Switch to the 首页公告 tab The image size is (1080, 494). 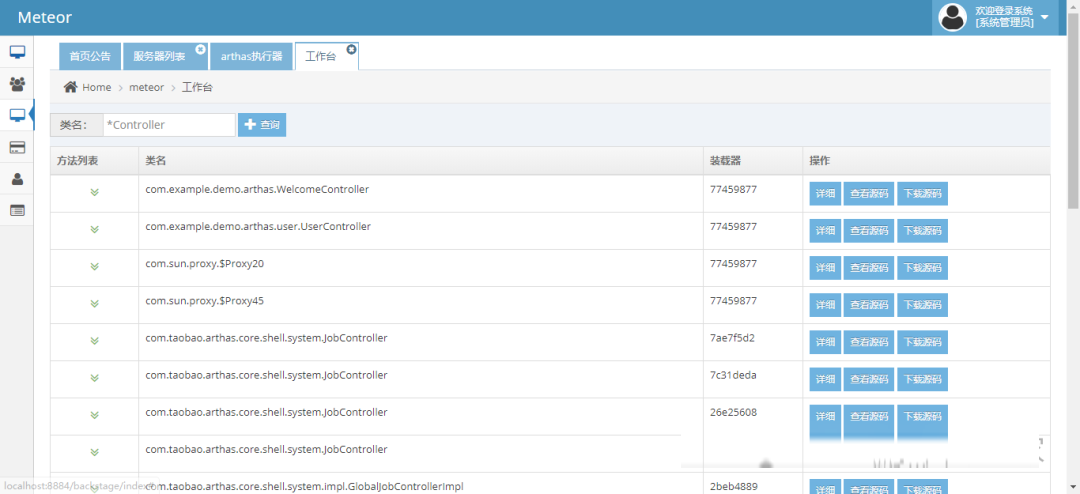pyautogui.click(x=90, y=57)
